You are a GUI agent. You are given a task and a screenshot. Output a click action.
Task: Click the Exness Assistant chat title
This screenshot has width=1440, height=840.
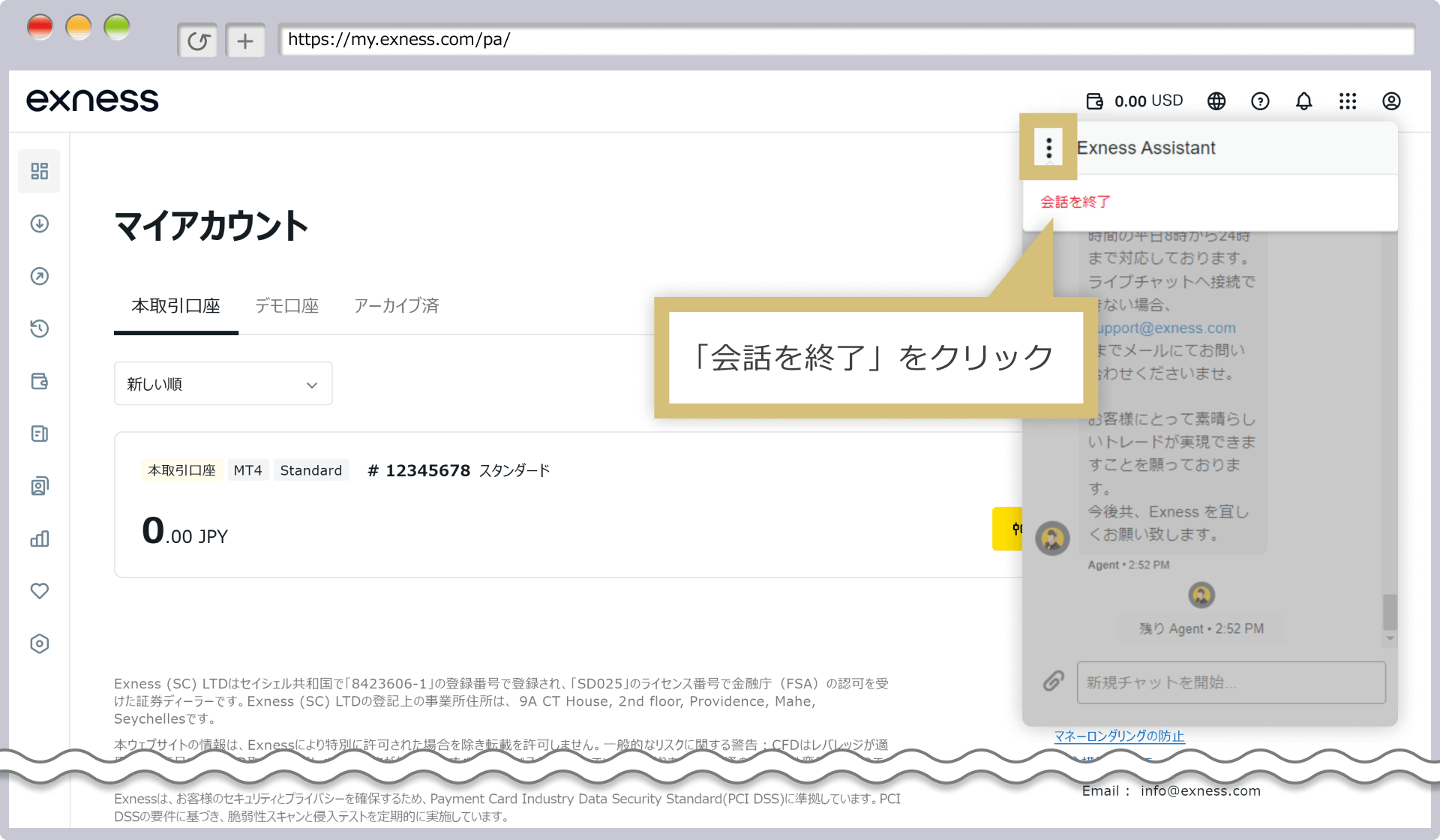(x=1146, y=148)
